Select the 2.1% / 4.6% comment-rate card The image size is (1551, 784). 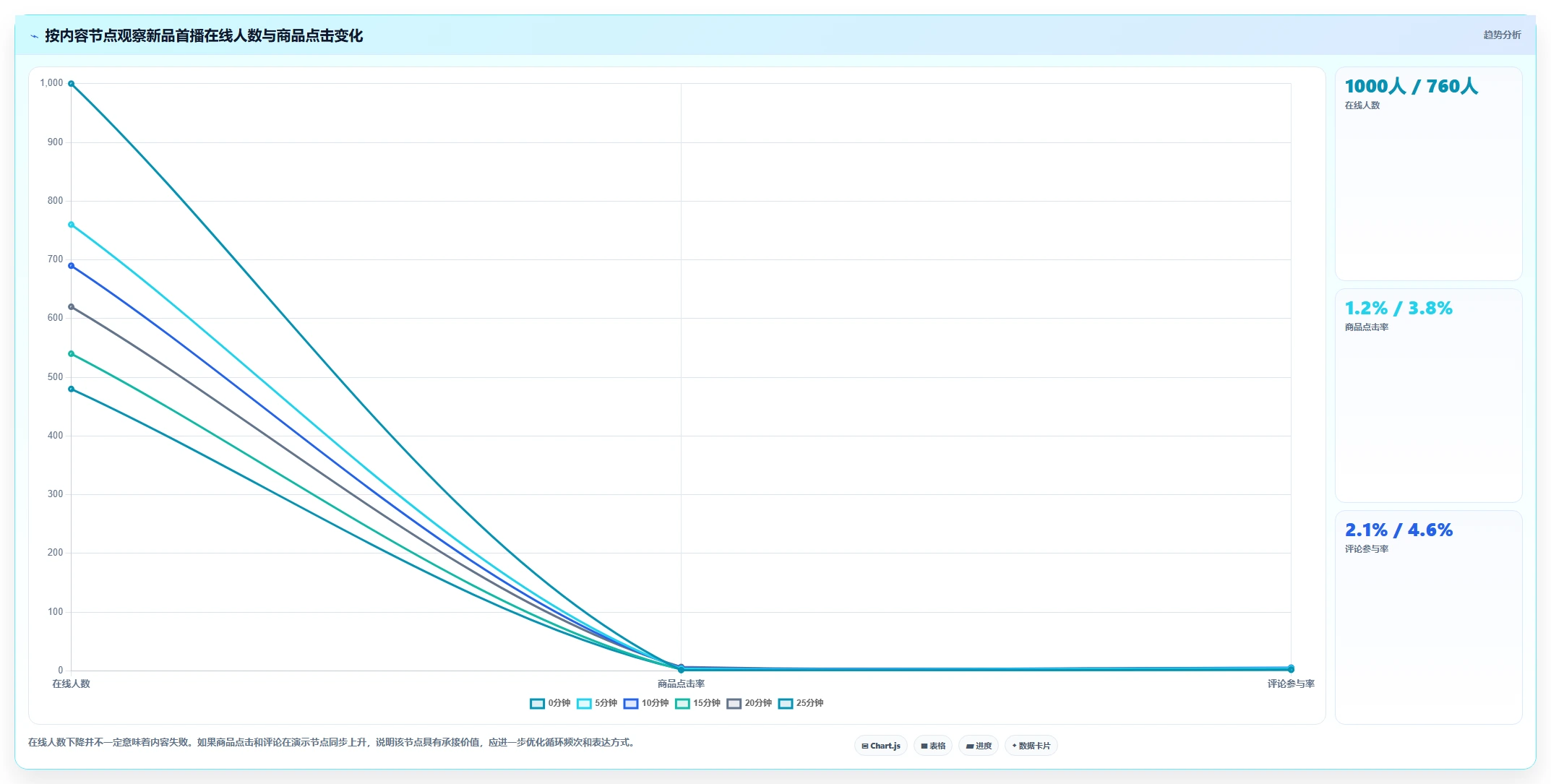1428,617
